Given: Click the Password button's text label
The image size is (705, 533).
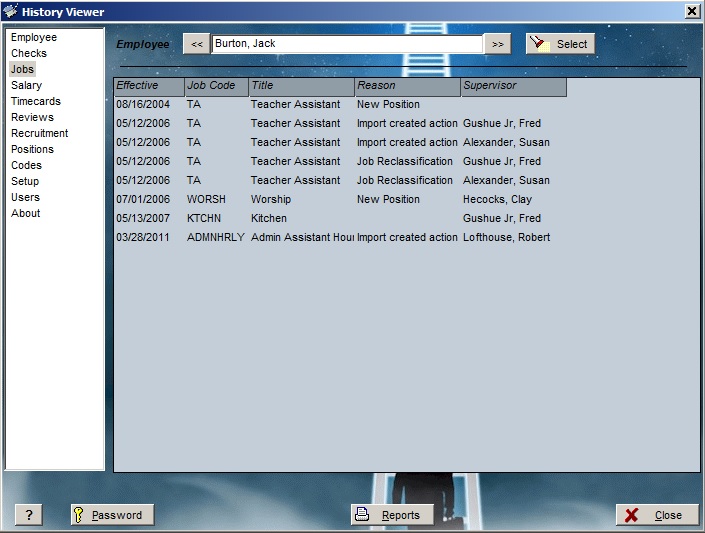Looking at the screenshot, I should point(117,515).
